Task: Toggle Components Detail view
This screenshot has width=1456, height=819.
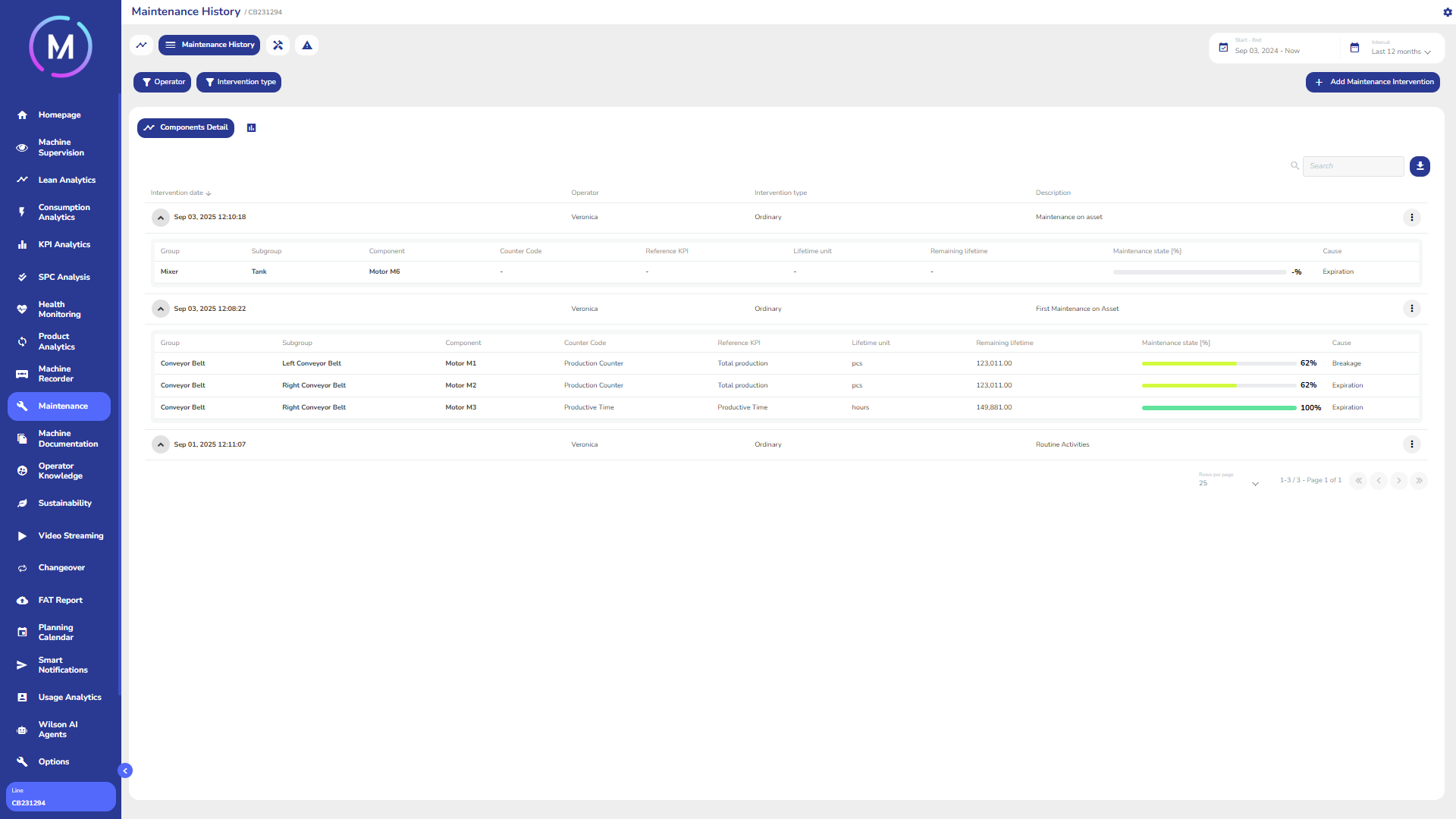Action: tap(186, 127)
